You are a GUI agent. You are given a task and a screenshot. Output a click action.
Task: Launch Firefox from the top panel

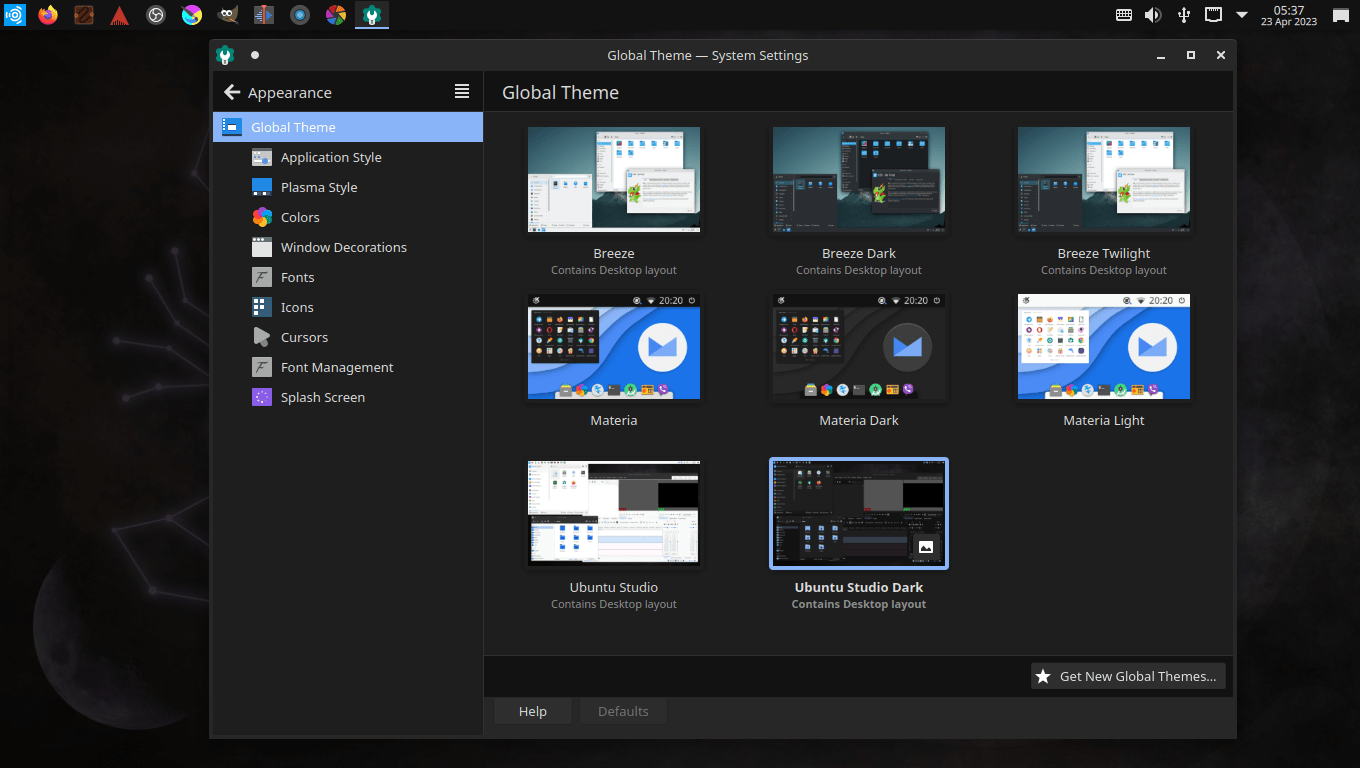click(48, 15)
